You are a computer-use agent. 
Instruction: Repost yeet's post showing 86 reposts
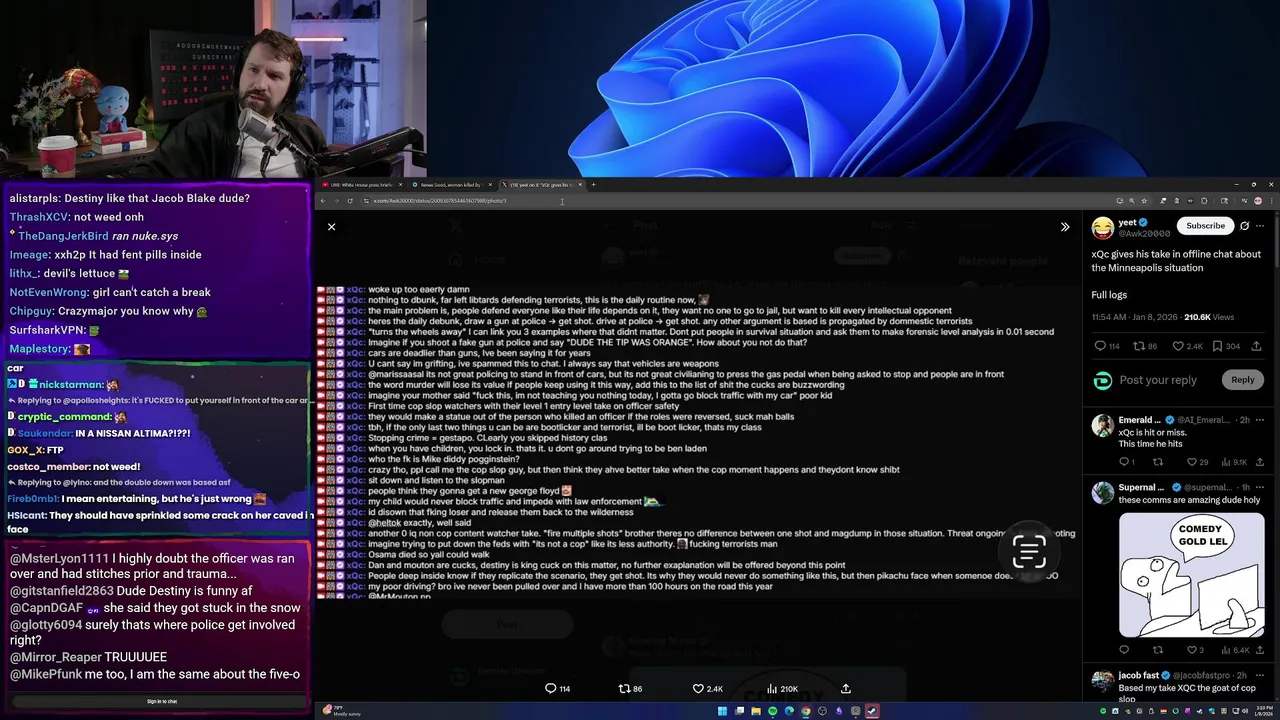click(x=1145, y=346)
